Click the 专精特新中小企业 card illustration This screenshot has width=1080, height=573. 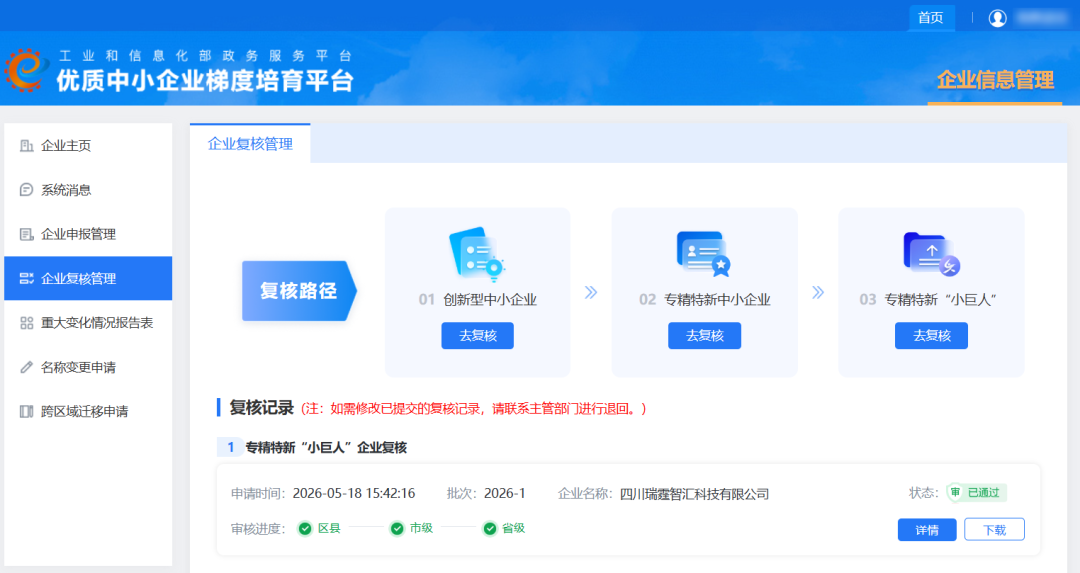(x=703, y=253)
